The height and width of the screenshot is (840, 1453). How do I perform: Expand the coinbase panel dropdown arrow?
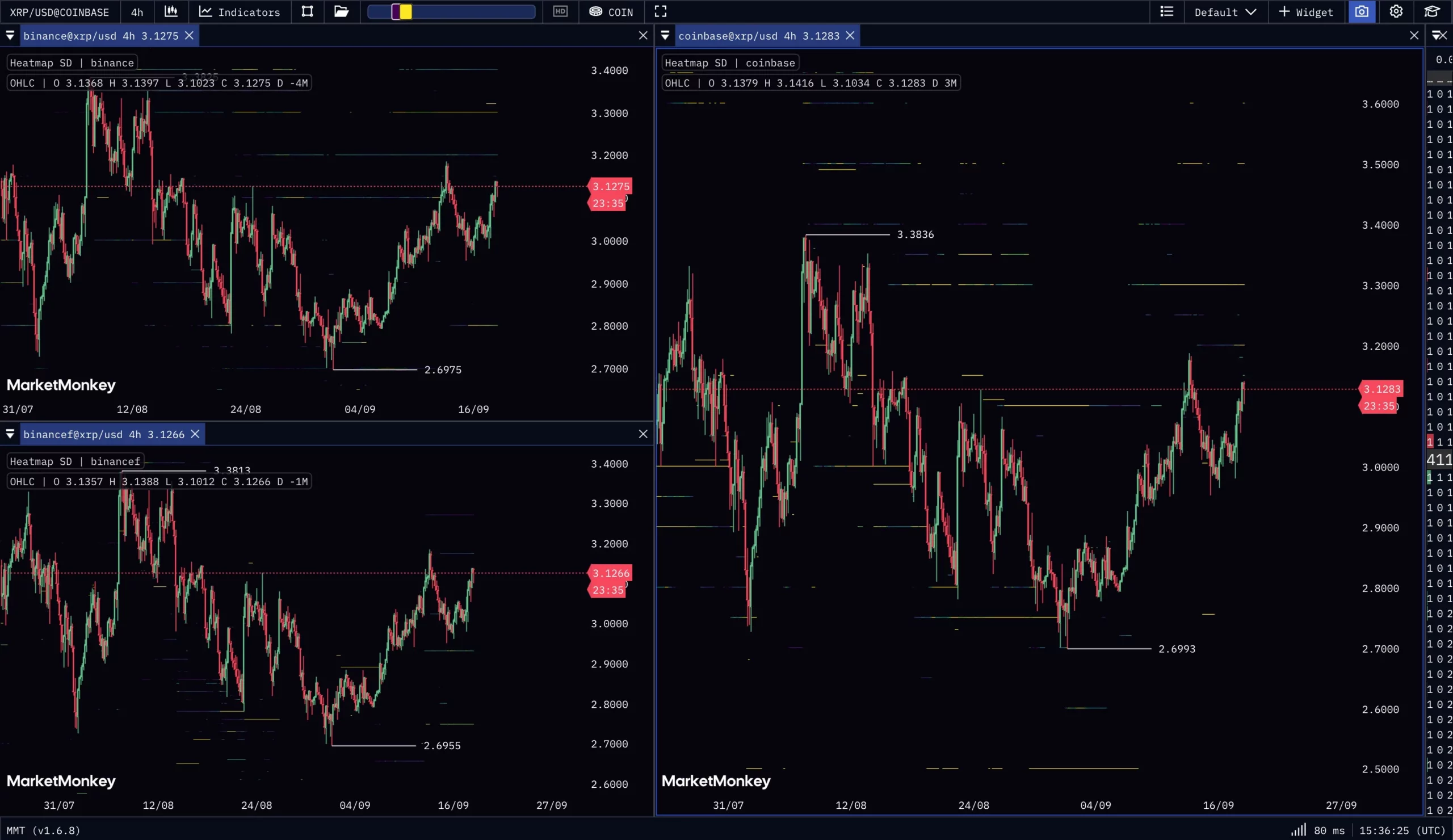(x=665, y=36)
